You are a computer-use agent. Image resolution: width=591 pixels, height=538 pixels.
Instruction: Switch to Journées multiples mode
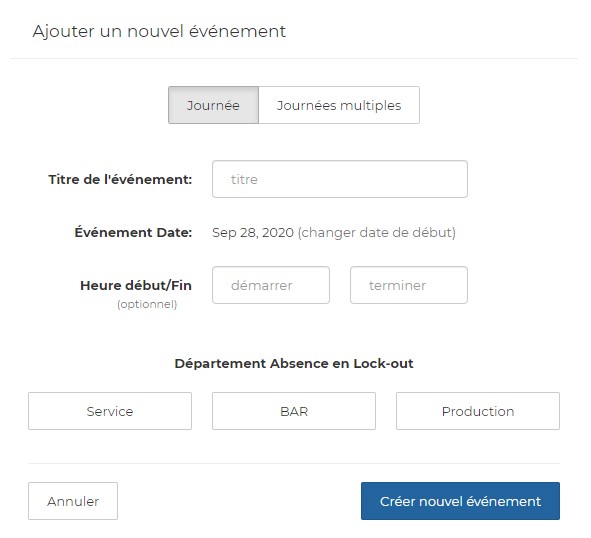(x=339, y=105)
